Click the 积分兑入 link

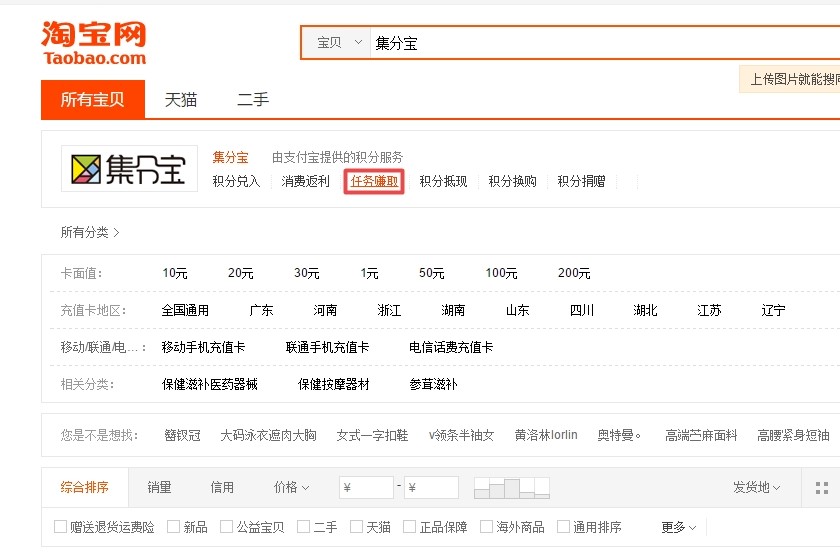pyautogui.click(x=236, y=181)
